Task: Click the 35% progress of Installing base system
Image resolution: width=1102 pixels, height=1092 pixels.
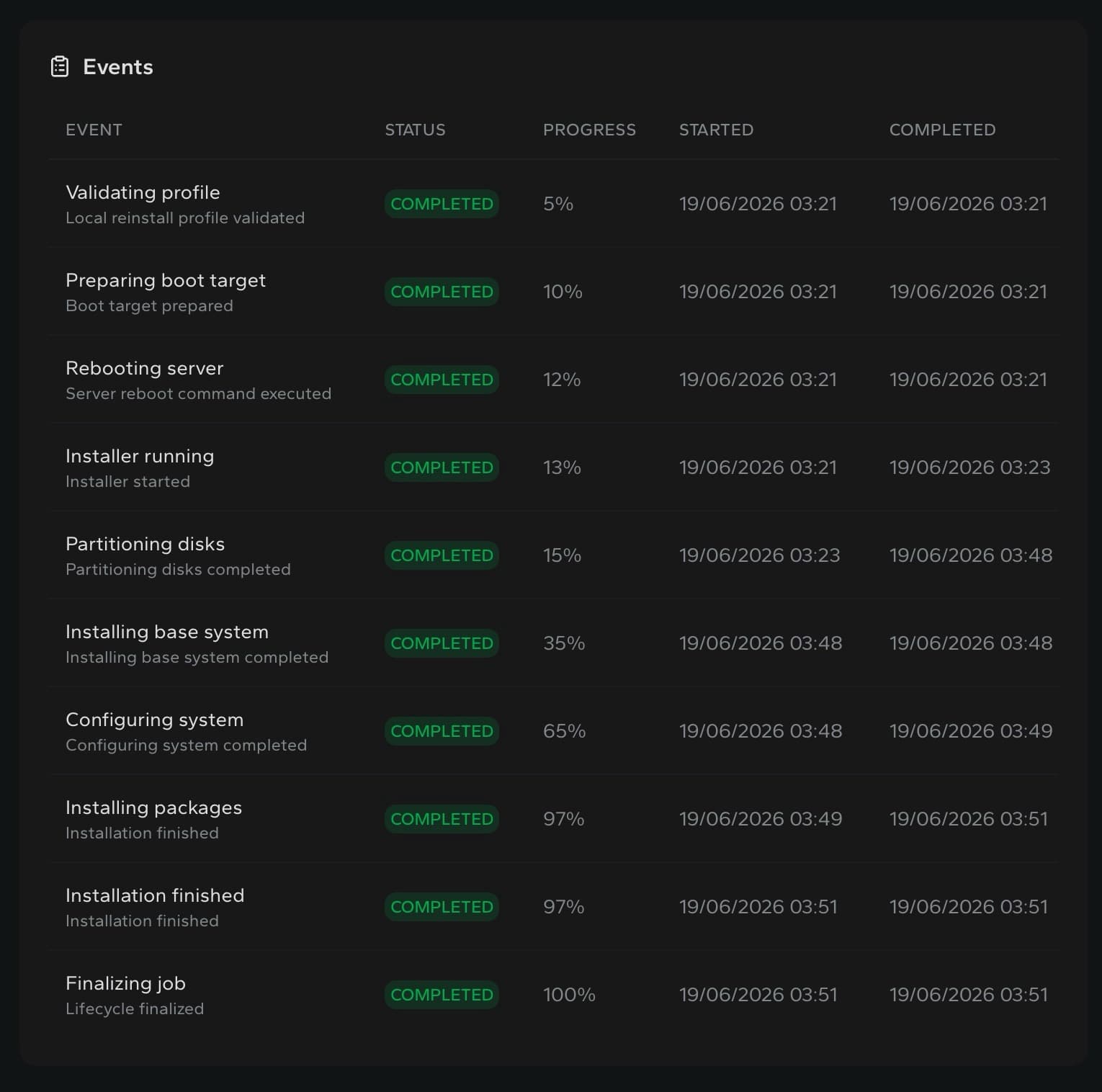Action: 564,643
